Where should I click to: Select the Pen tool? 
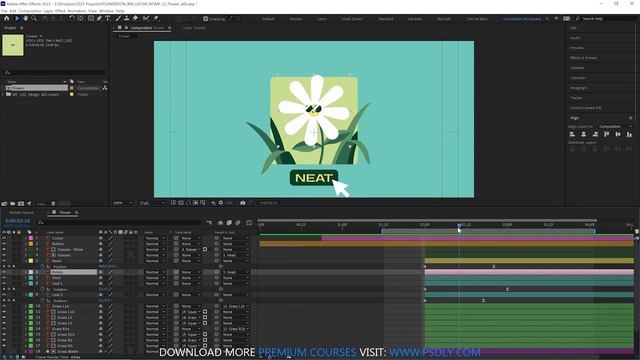99,18
